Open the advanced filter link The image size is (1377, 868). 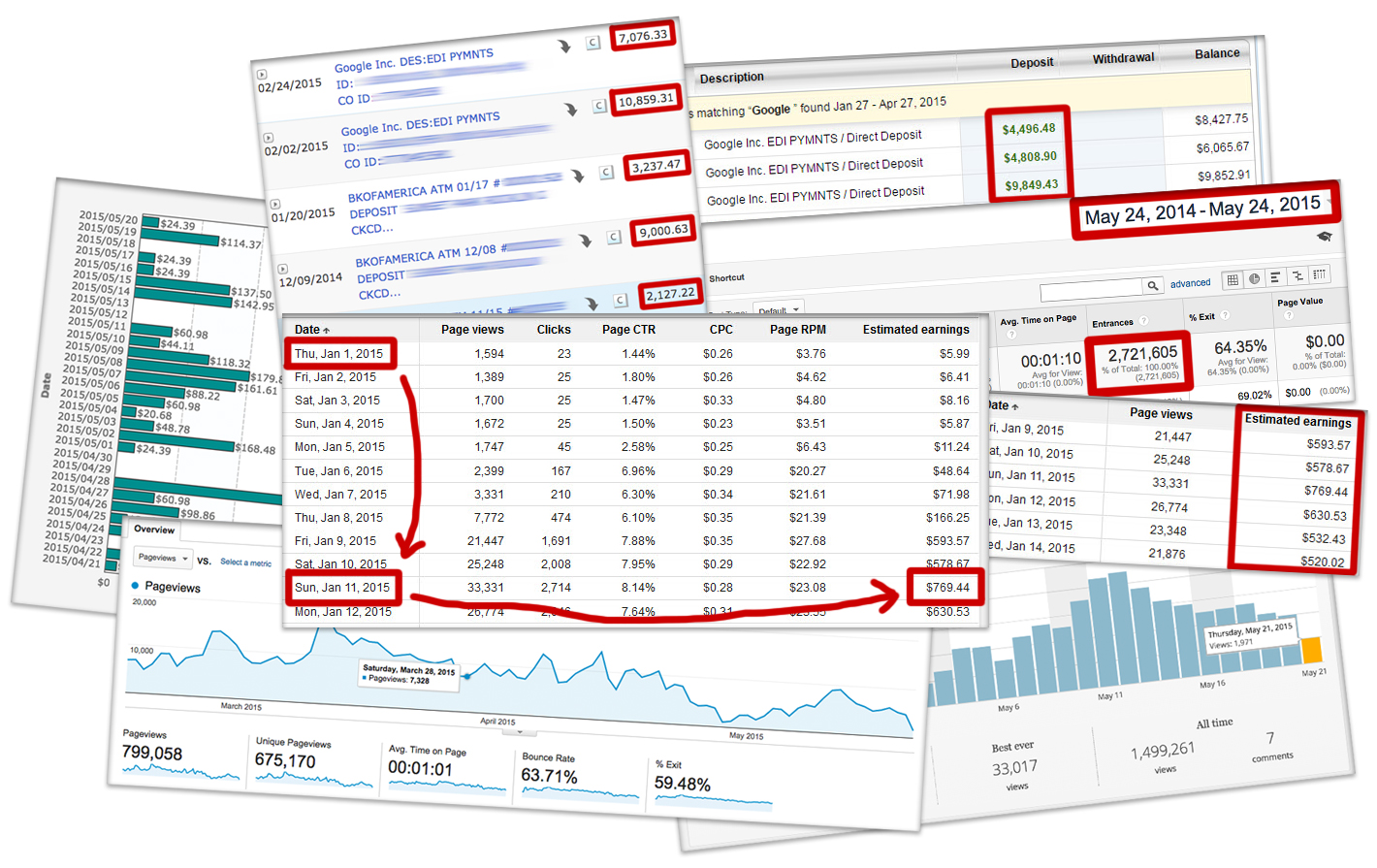(x=1190, y=283)
